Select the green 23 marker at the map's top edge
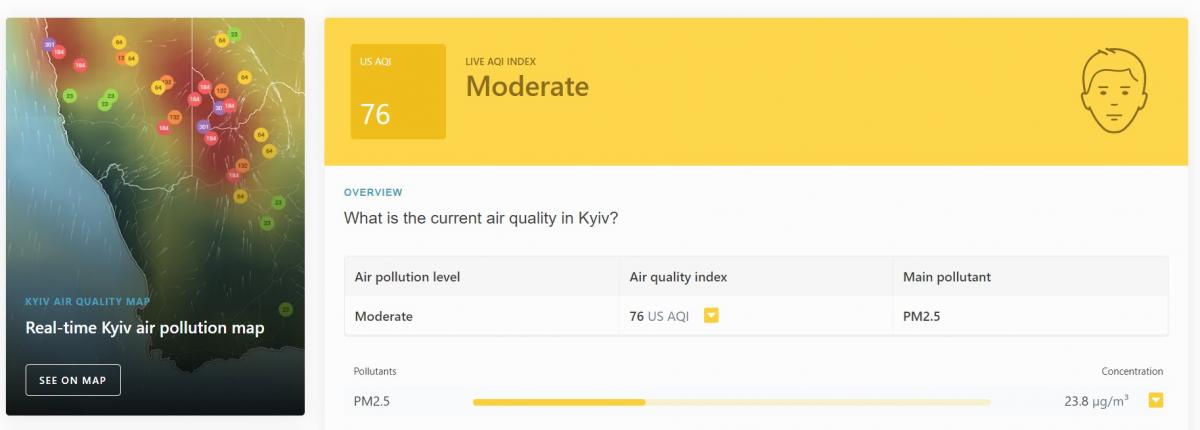1200x430 pixels. 234,34
